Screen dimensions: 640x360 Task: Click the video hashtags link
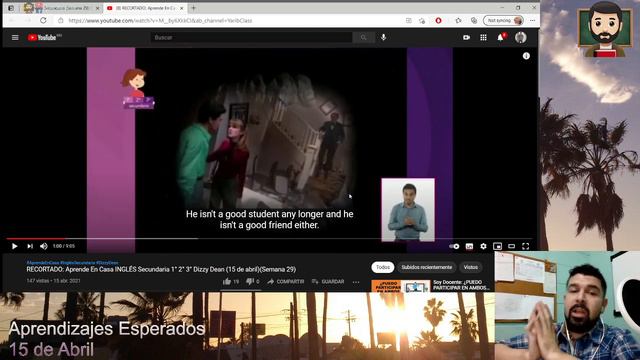[x=72, y=263]
